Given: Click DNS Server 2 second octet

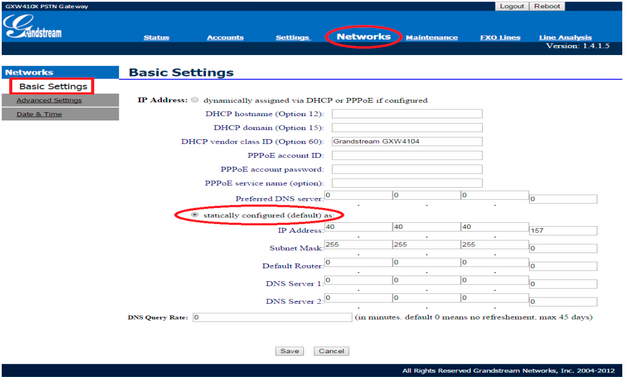Looking at the screenshot, I should click(426, 298).
